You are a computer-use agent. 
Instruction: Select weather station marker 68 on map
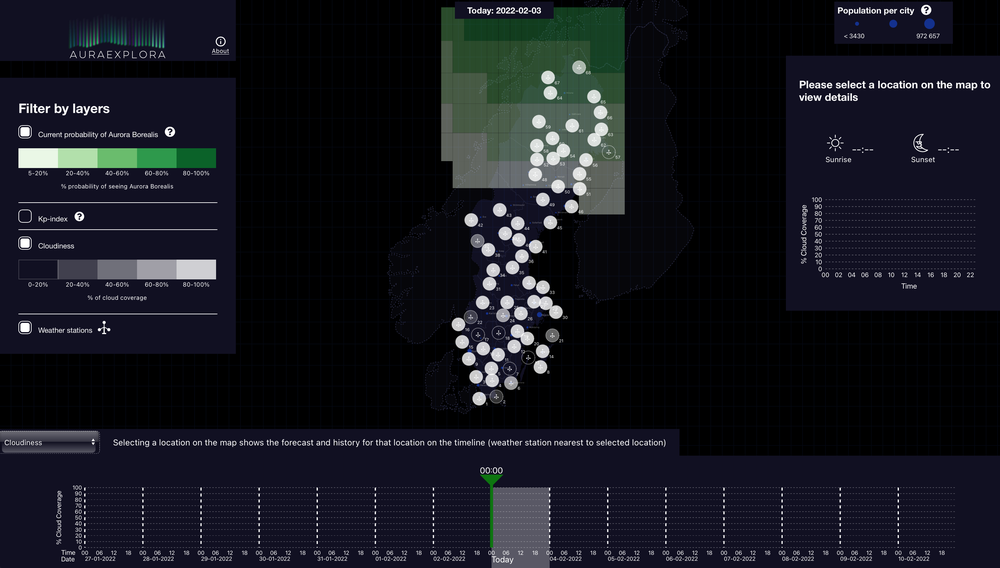pyautogui.click(x=579, y=67)
